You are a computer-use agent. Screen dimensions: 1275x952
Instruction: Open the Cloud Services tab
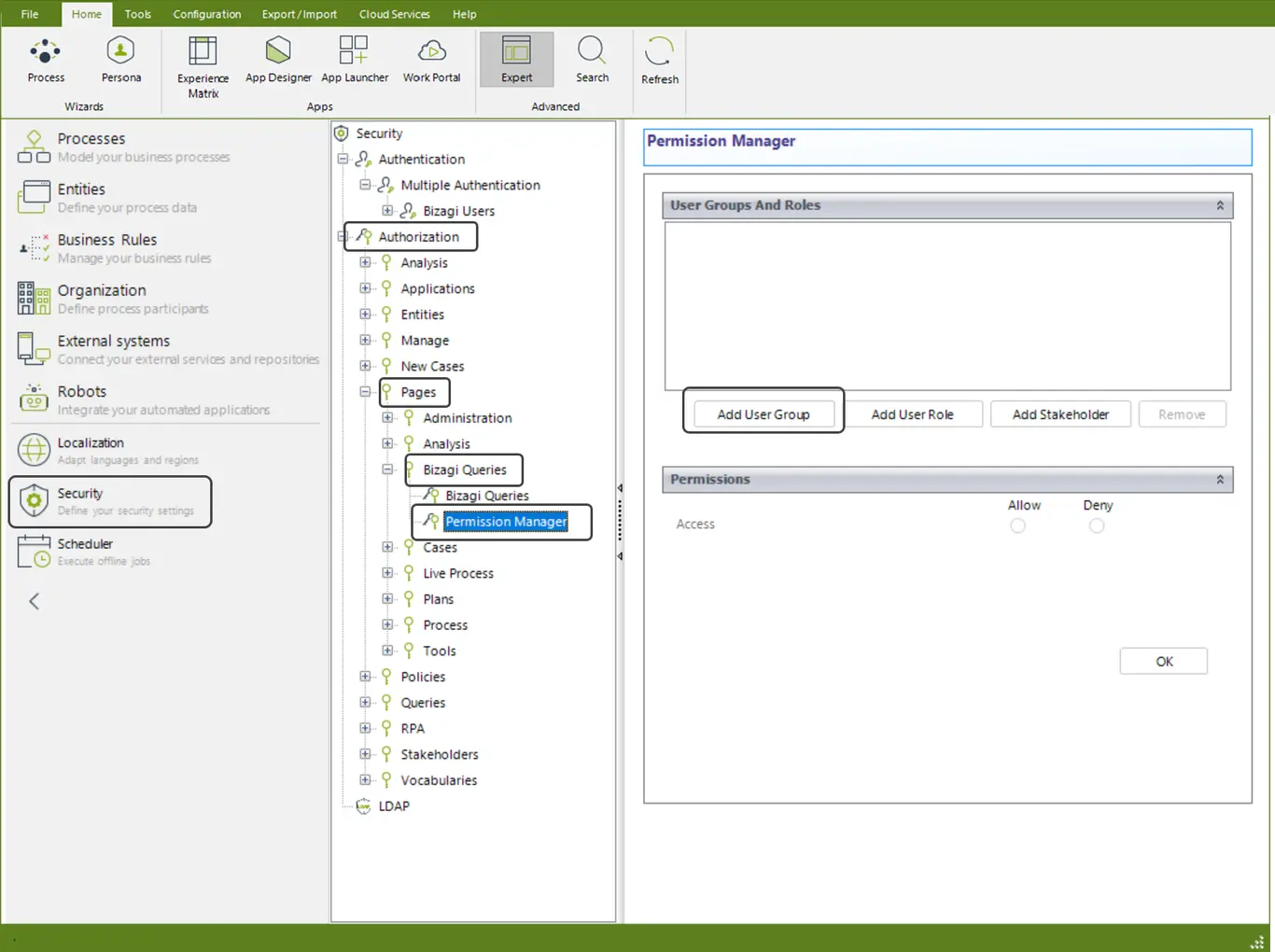pyautogui.click(x=395, y=14)
